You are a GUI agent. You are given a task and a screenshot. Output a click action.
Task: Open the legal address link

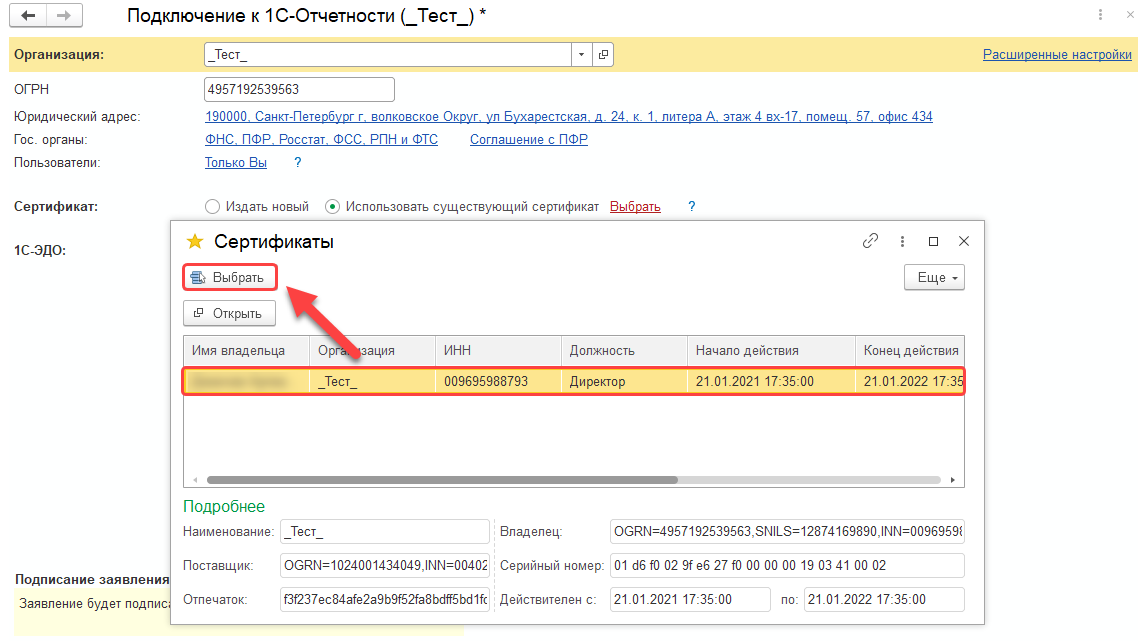568,117
